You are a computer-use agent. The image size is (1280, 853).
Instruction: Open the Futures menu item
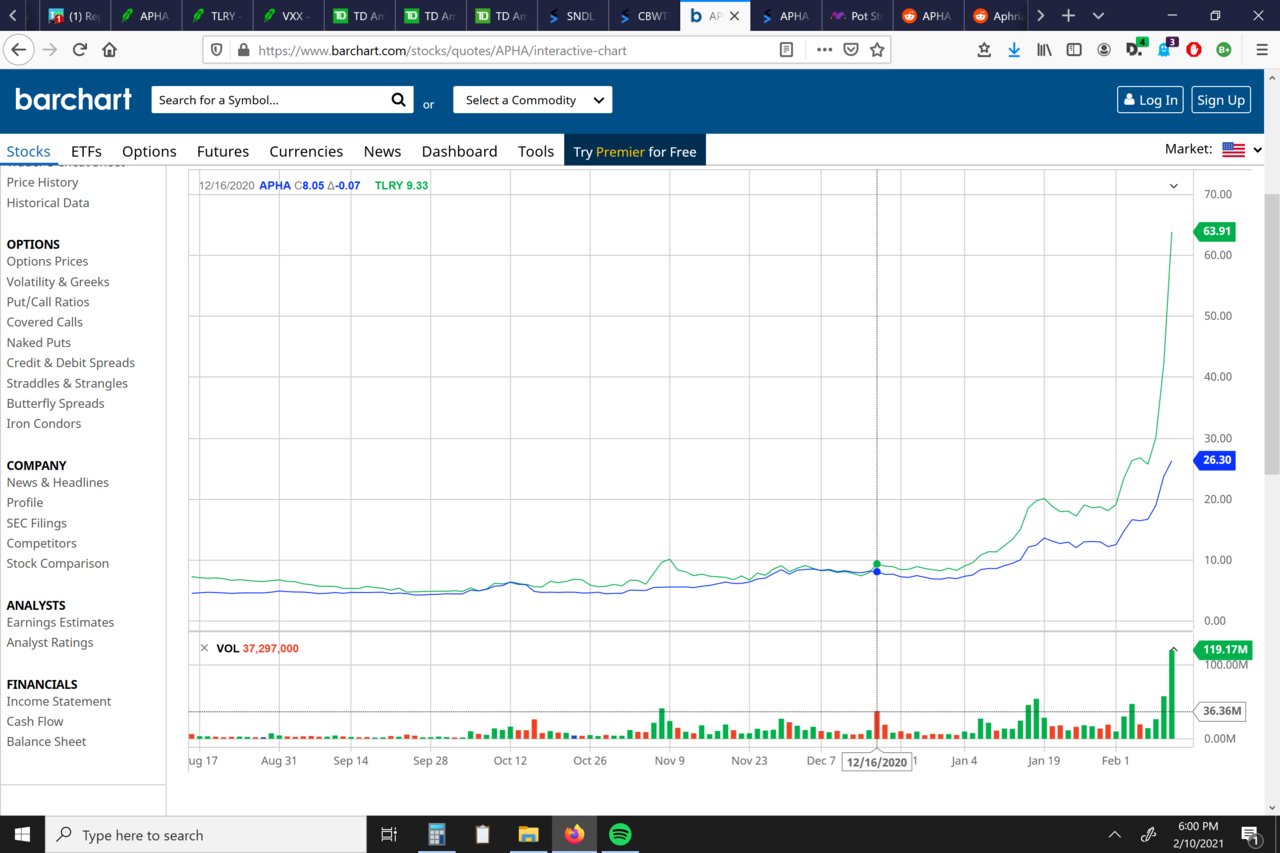point(223,151)
